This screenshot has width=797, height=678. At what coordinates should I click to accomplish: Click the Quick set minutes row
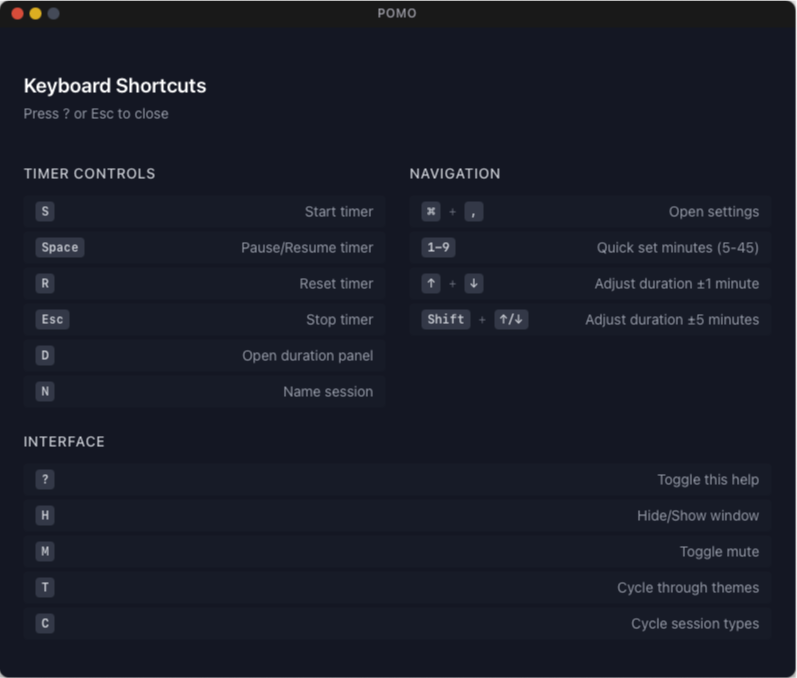tap(590, 248)
